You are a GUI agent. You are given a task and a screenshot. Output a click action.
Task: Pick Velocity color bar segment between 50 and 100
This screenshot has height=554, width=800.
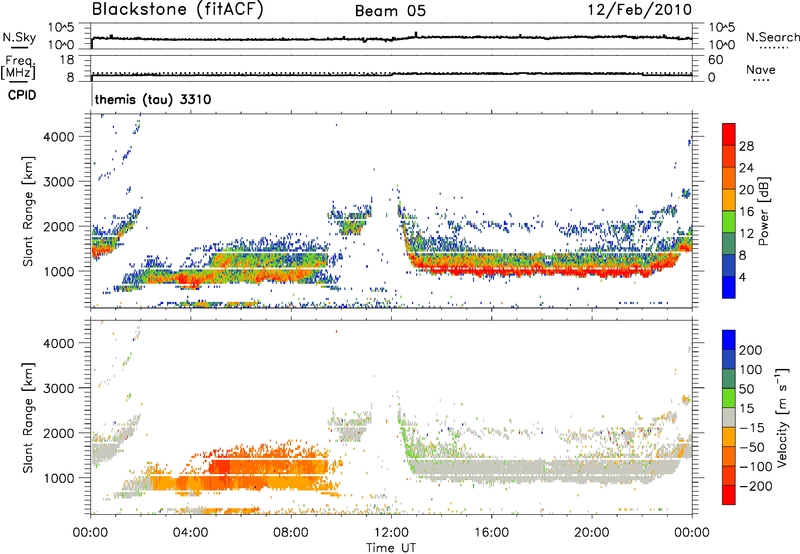[x=729, y=379]
